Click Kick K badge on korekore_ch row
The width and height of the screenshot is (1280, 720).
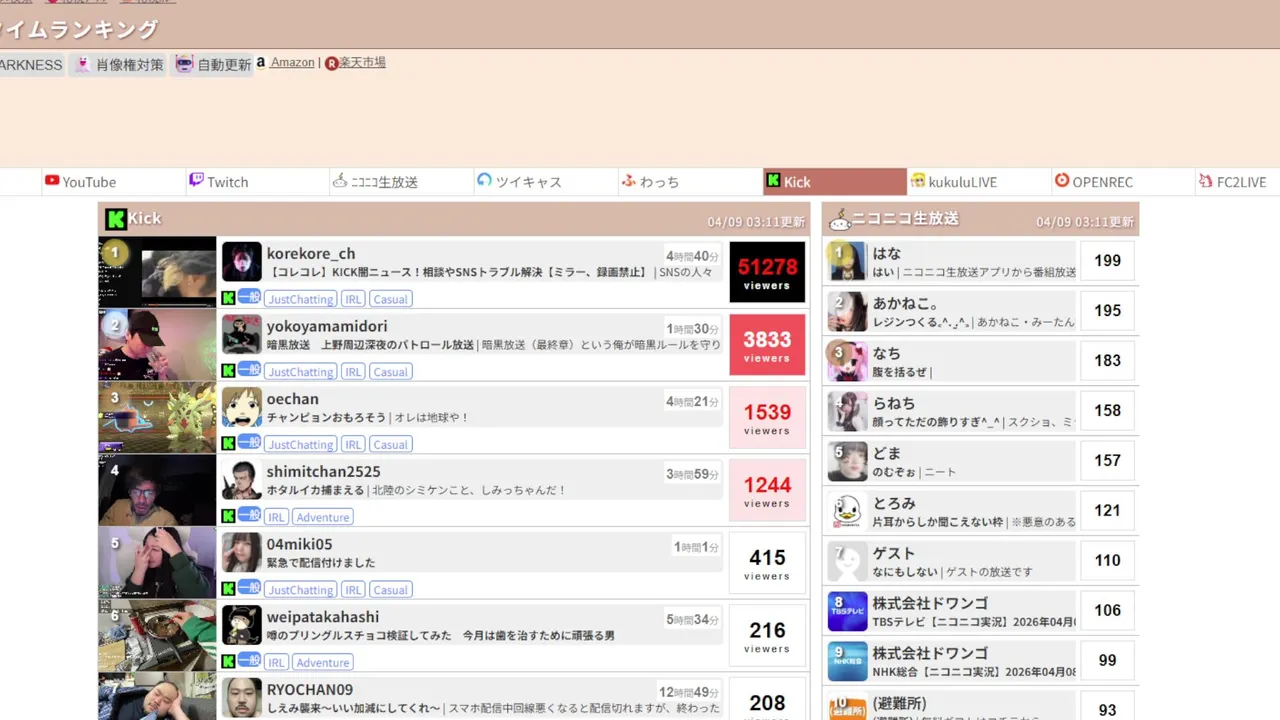point(228,299)
